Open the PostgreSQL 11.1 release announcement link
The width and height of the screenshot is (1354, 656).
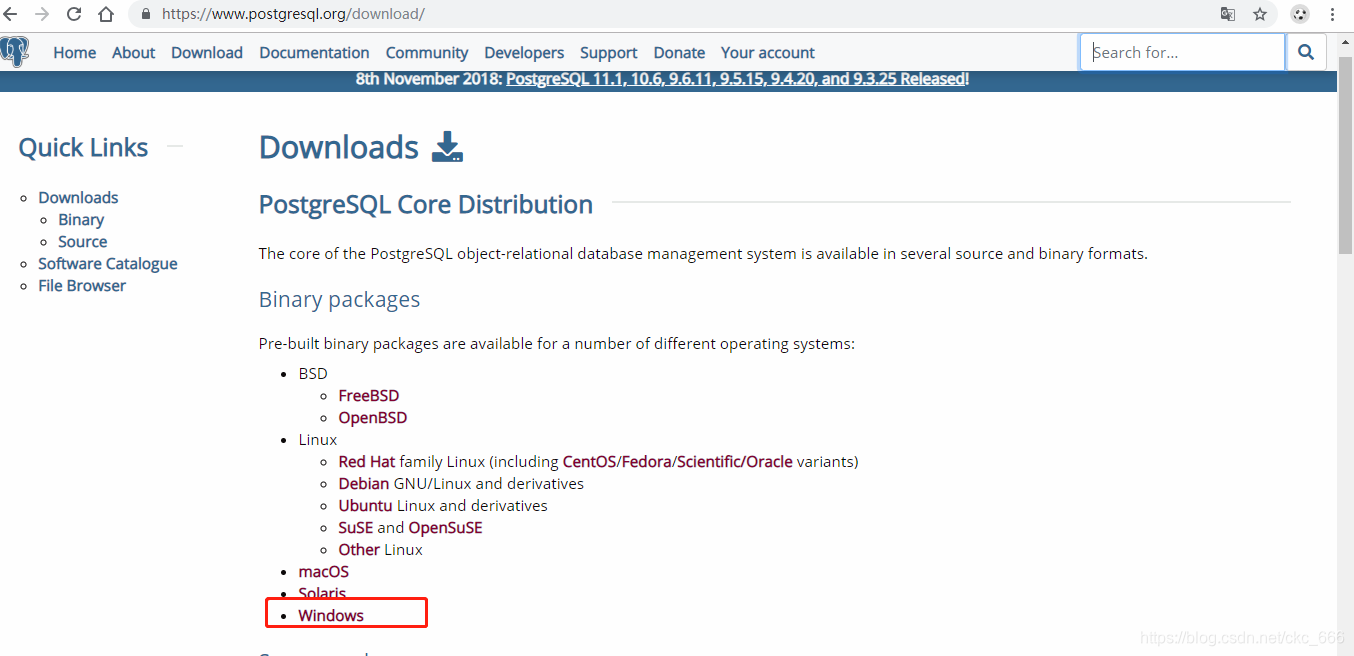click(736, 79)
